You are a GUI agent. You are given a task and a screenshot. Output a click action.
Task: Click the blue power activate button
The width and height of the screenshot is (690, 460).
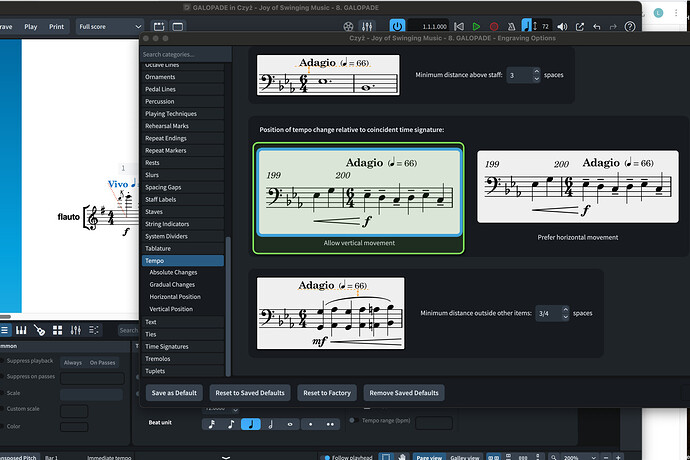[397, 26]
